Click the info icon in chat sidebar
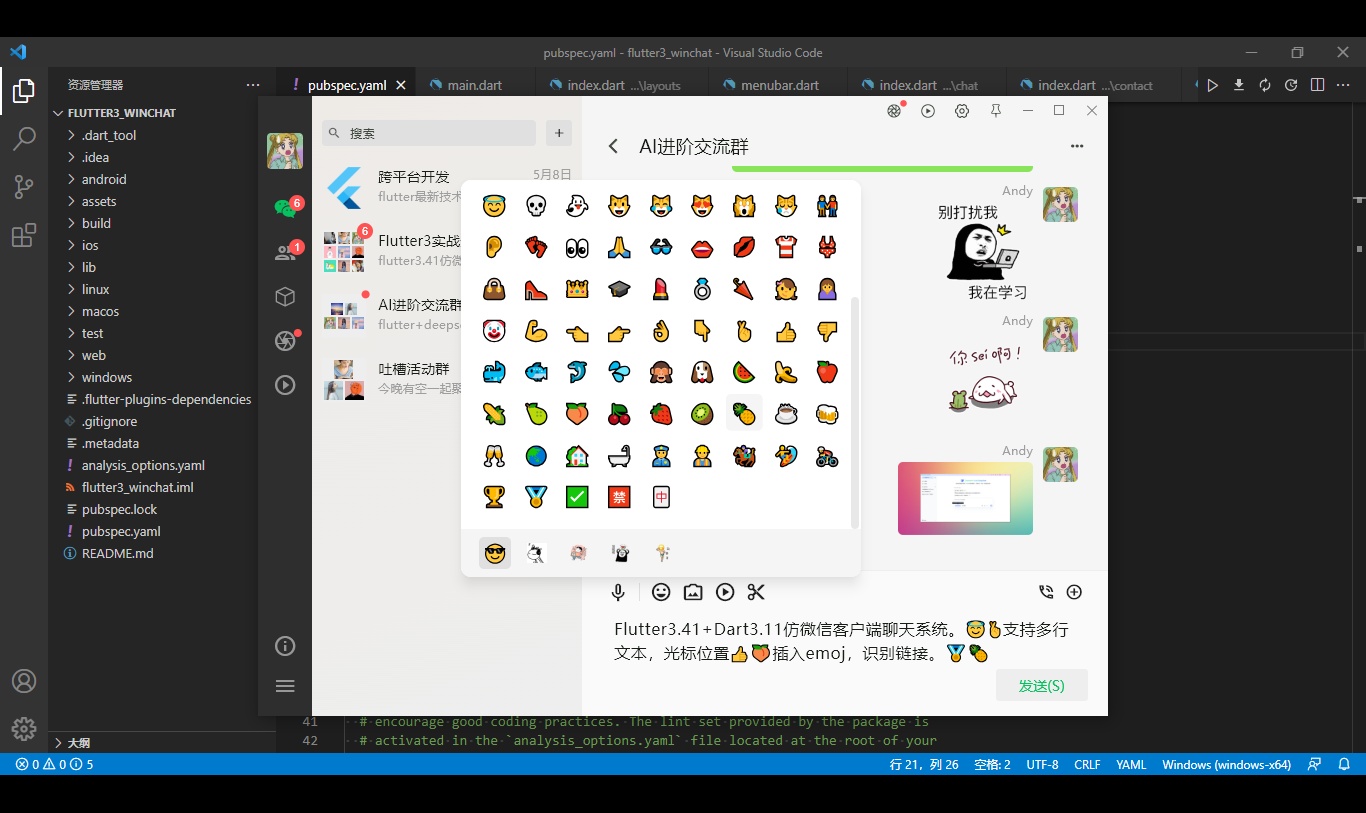The image size is (1366, 813). pos(285,646)
